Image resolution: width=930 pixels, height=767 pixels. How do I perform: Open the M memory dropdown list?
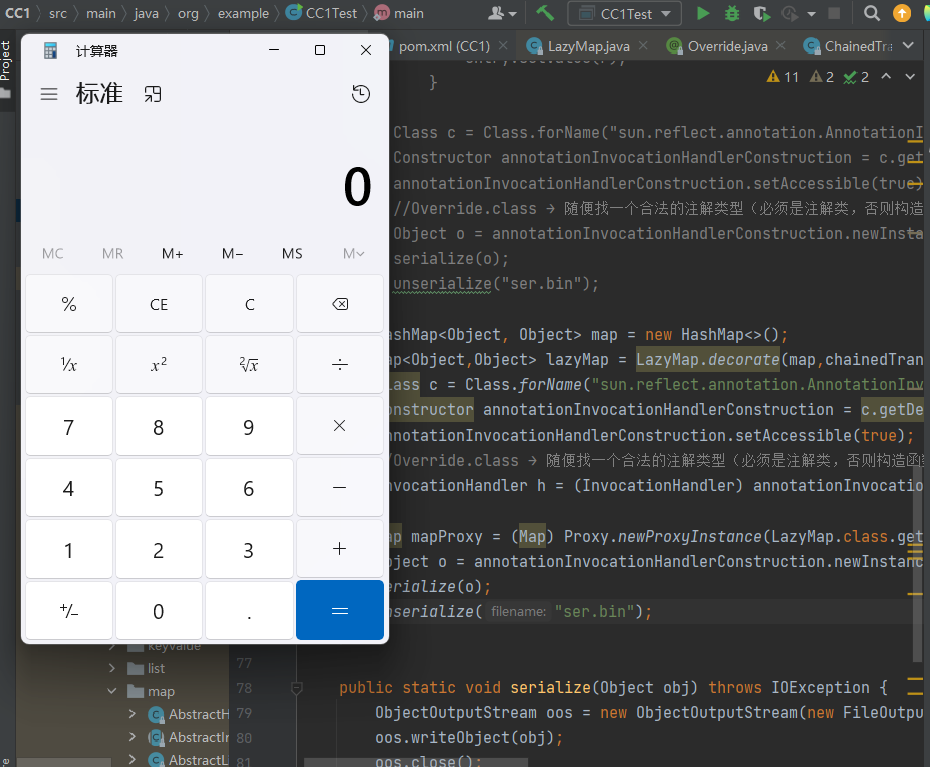(353, 253)
